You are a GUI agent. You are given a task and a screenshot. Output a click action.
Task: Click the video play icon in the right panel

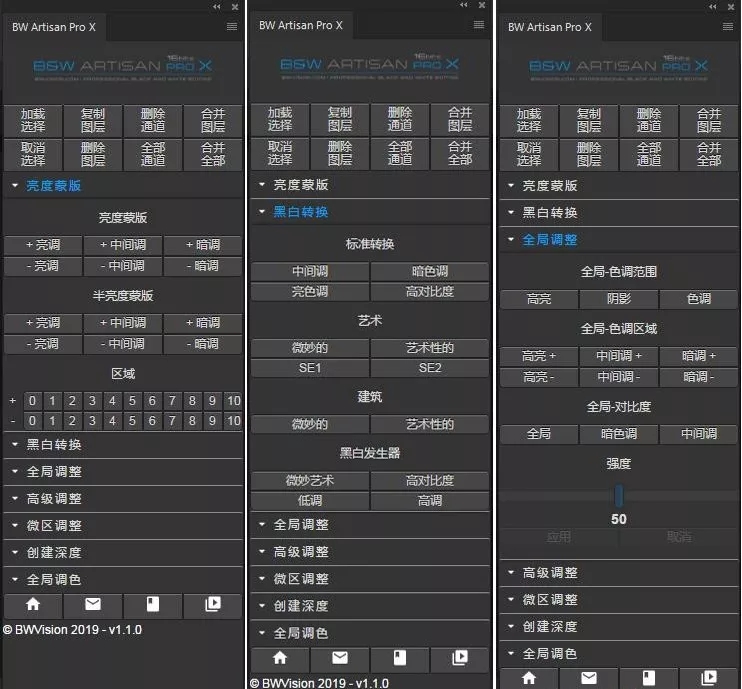[x=708, y=678]
